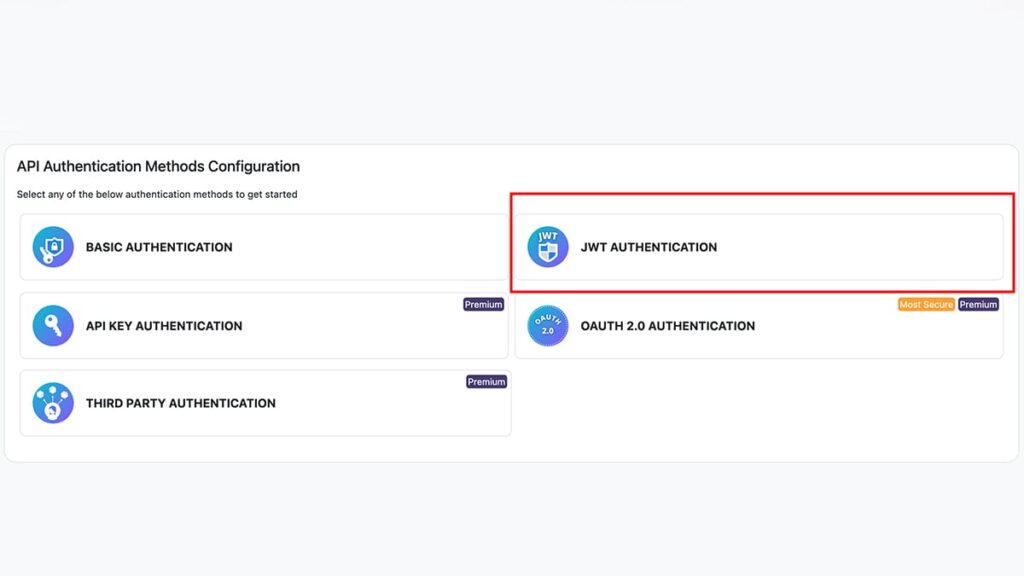The image size is (1024, 576).
Task: Click Premium badge on Third Party card
Action: [x=486, y=381]
